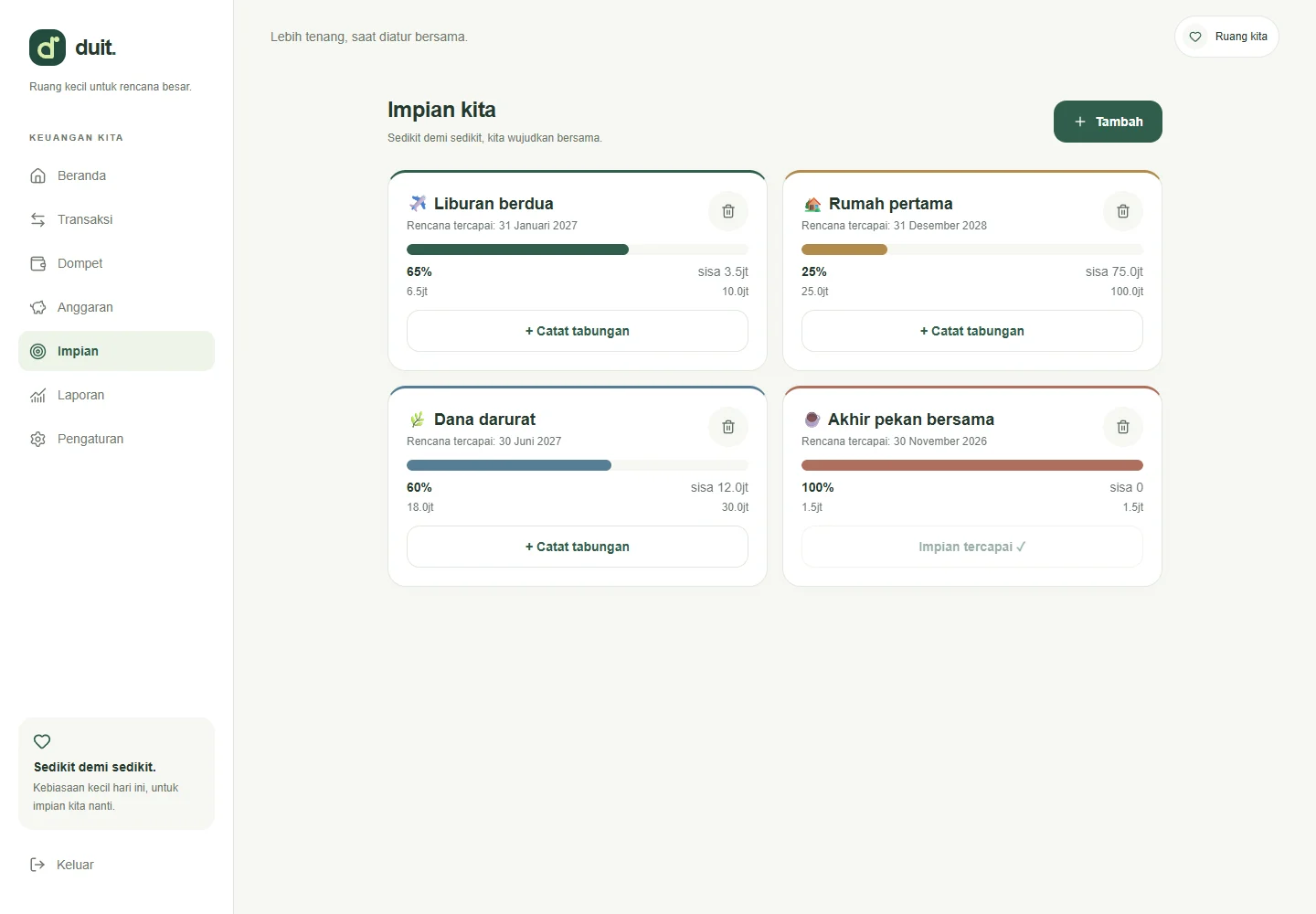Click 'Rencana tercapai: 30 Juni 2027' text
The height and width of the screenshot is (914, 1316).
pos(484,441)
